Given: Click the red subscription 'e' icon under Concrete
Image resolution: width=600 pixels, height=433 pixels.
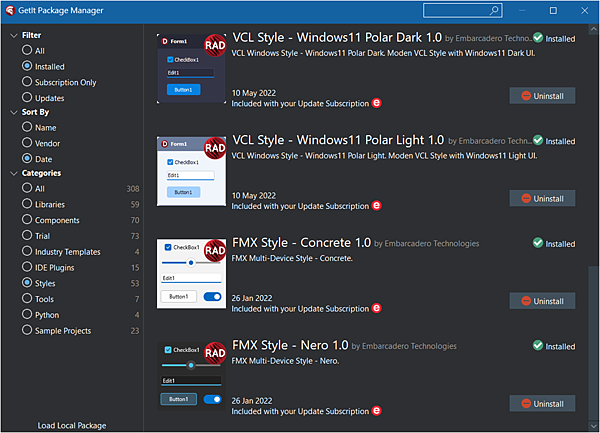Looking at the screenshot, I should [377, 308].
